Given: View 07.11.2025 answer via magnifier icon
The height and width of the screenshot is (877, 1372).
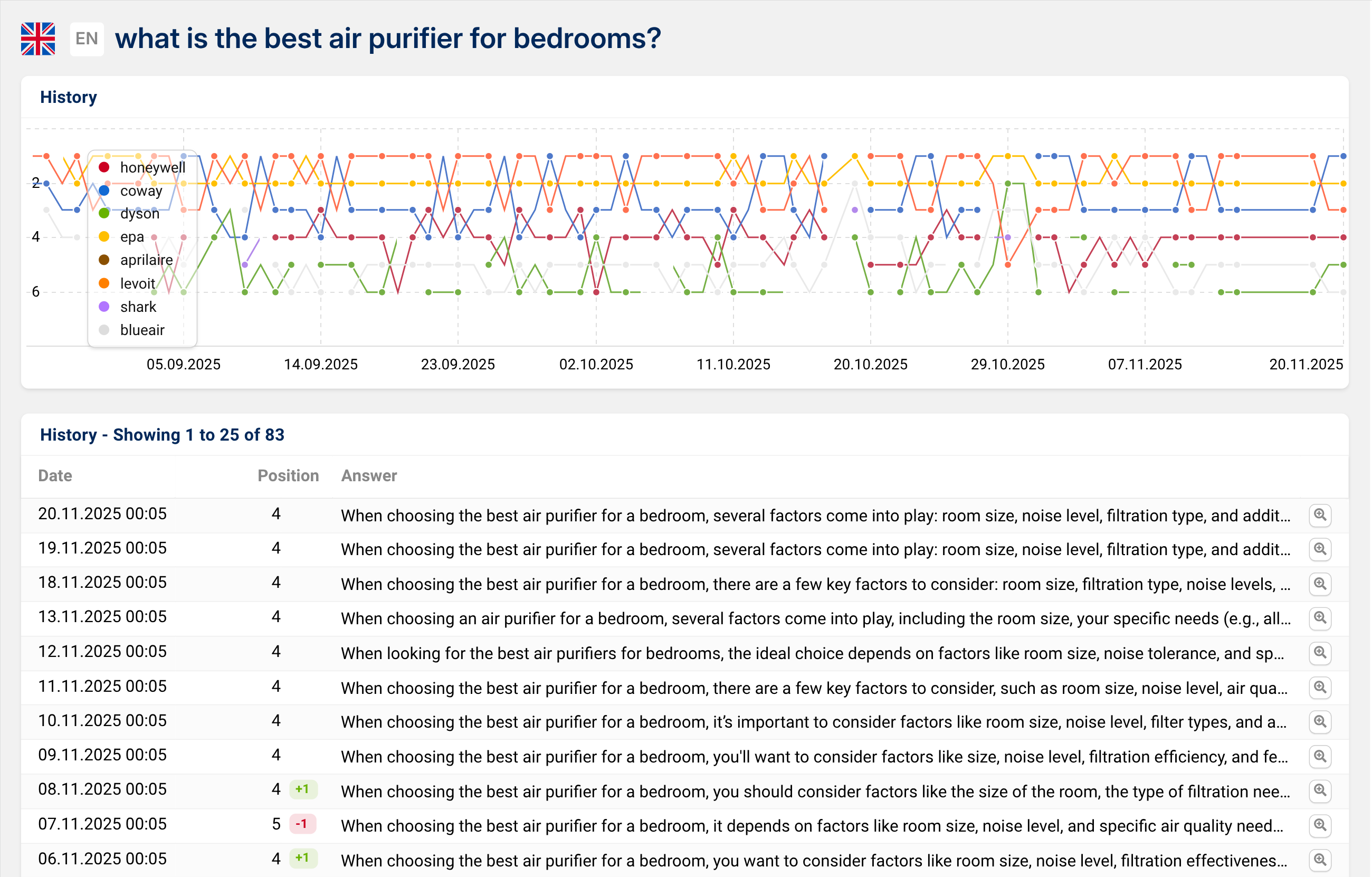Looking at the screenshot, I should pos(1319,825).
